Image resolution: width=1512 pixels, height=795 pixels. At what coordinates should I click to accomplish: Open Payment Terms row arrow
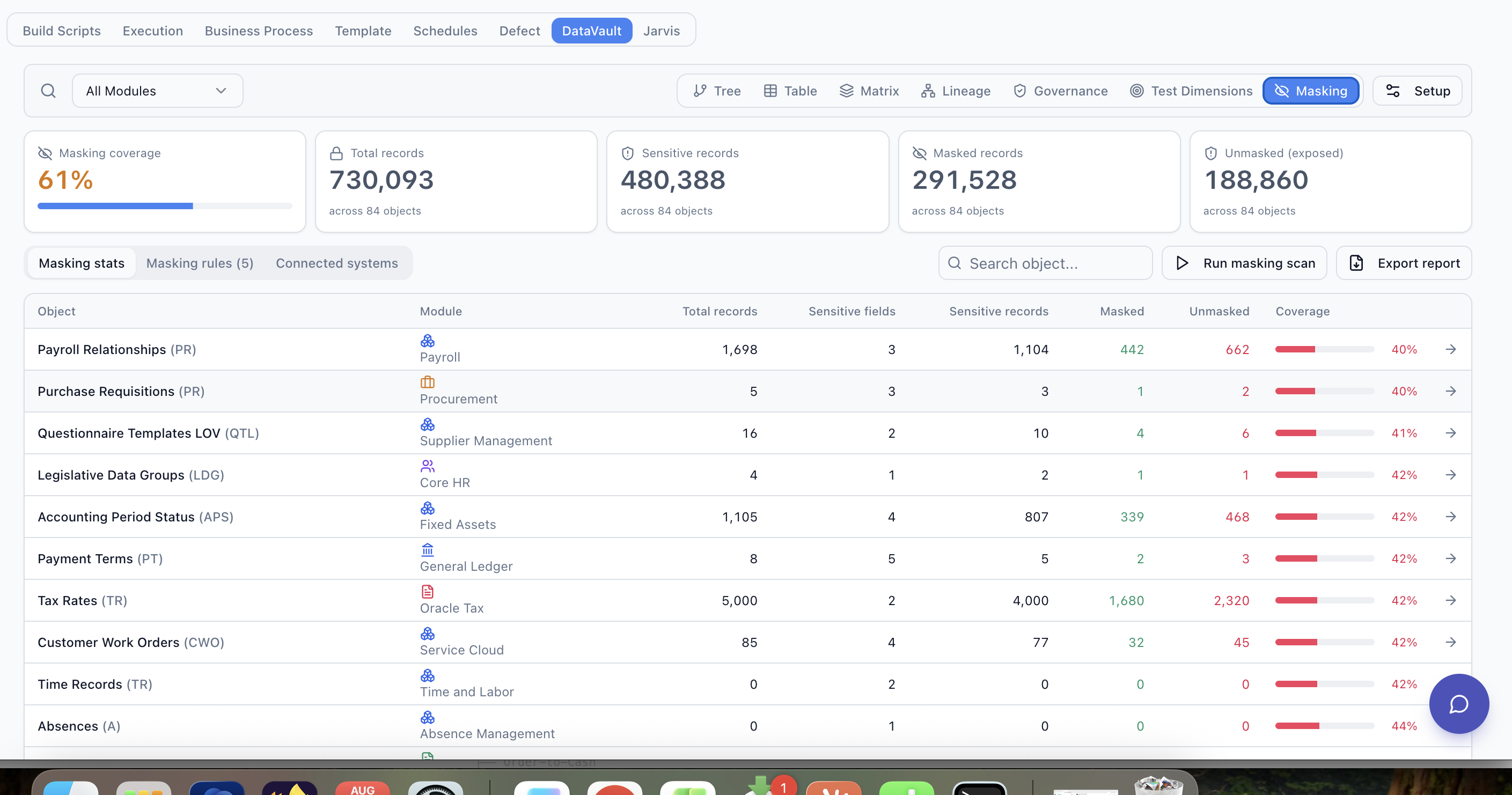tap(1450, 558)
